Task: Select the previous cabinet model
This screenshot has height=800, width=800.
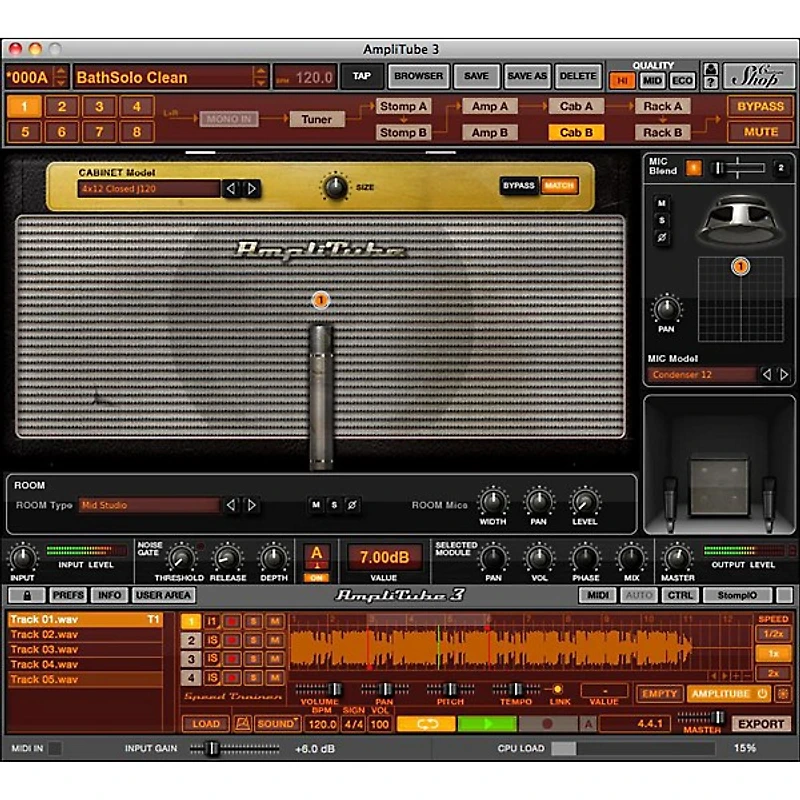Action: click(231, 189)
